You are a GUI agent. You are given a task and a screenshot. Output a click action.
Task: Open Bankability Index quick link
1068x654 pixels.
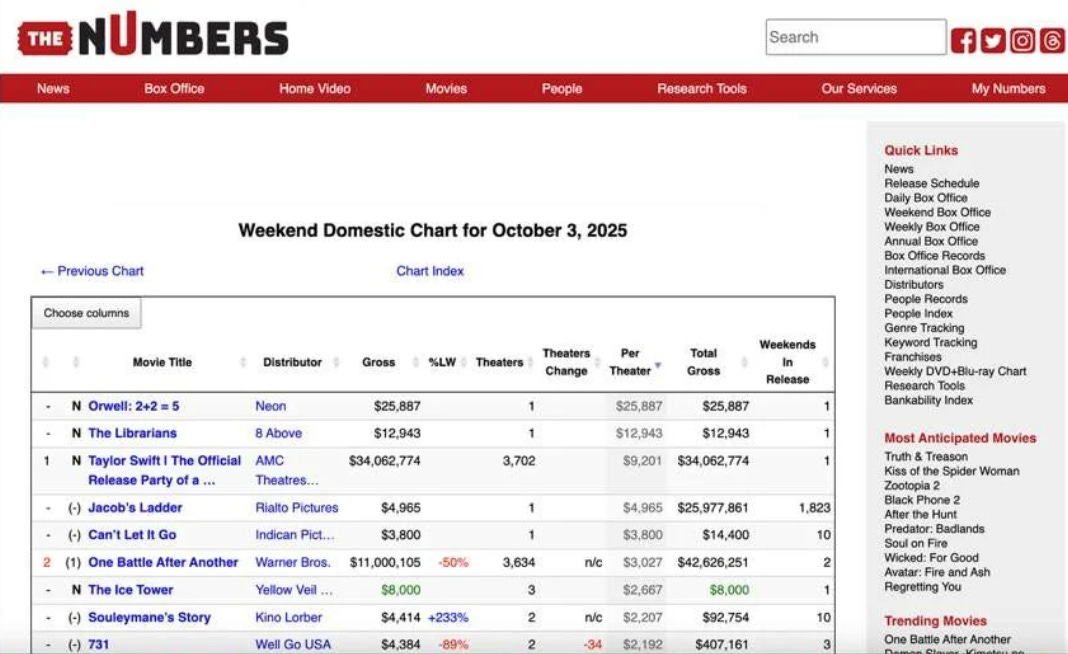tap(928, 400)
